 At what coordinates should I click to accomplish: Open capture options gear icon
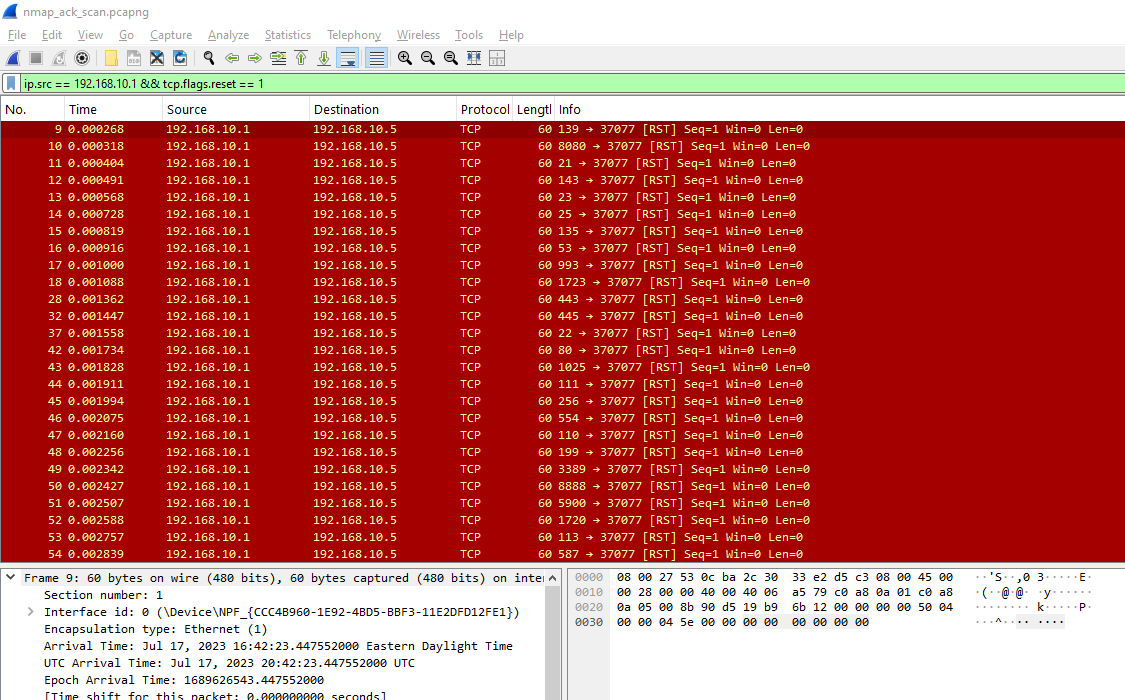[83, 57]
